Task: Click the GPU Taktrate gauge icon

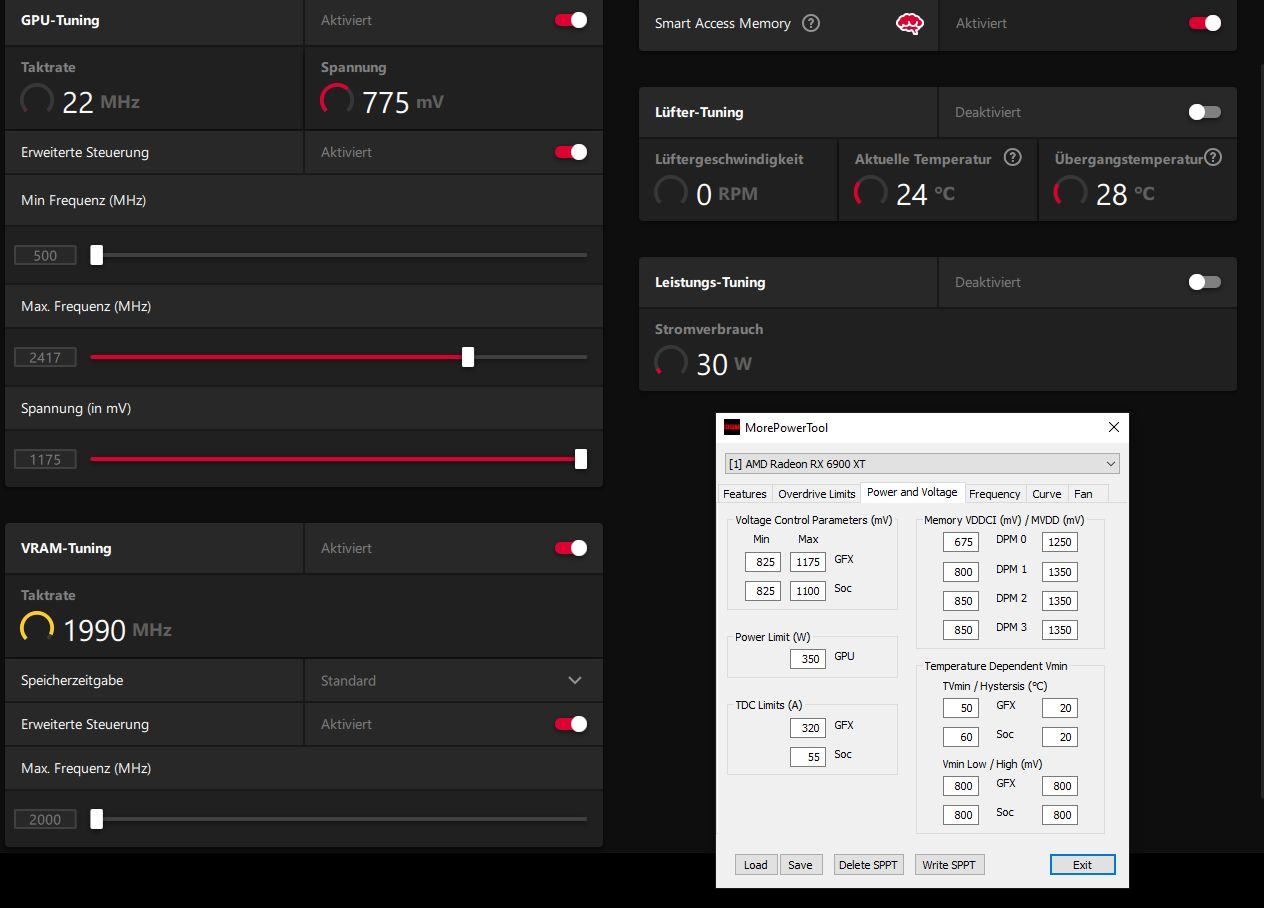Action: 37,100
